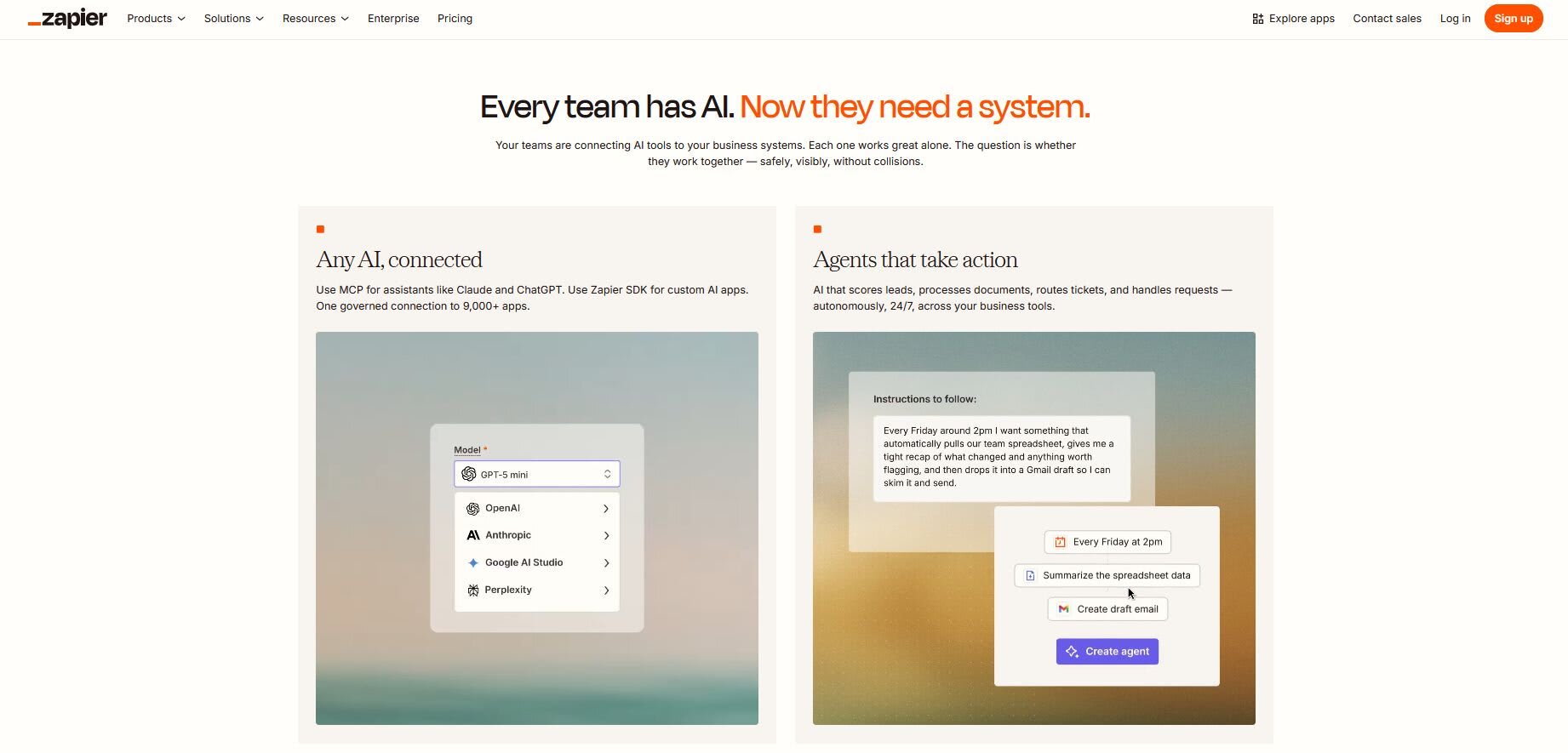
Task: Expand the Anthropic submenu chevron
Action: pyautogui.click(x=606, y=536)
